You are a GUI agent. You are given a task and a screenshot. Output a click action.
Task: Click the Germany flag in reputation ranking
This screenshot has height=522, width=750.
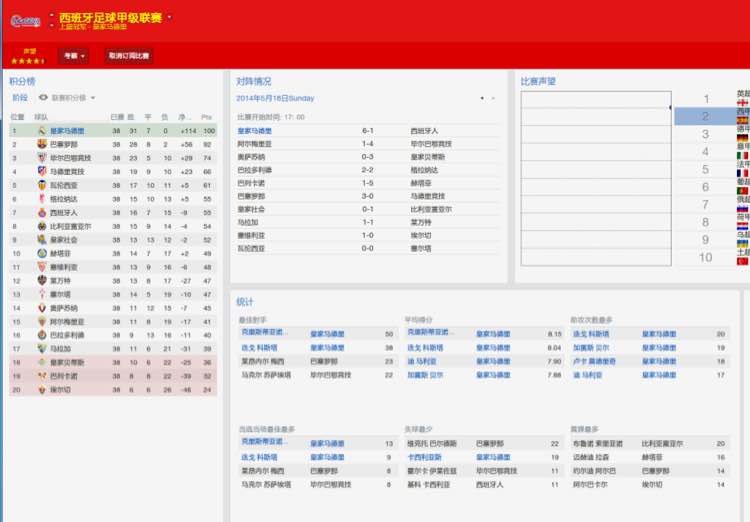742,138
